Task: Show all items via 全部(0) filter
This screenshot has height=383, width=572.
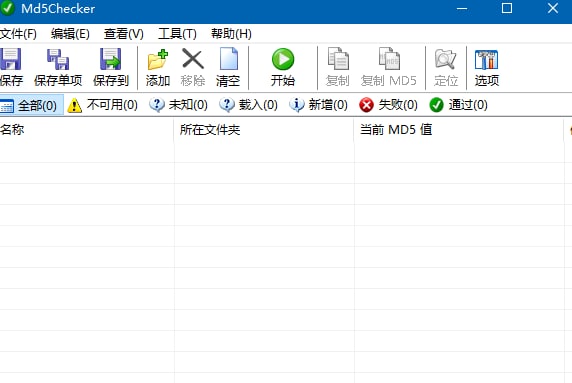Action: tap(31, 105)
